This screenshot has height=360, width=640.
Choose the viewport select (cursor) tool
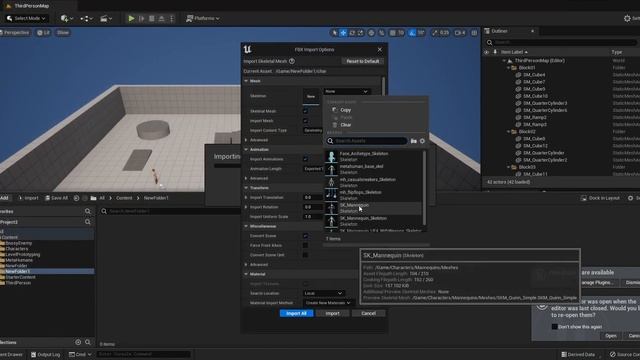point(335,33)
